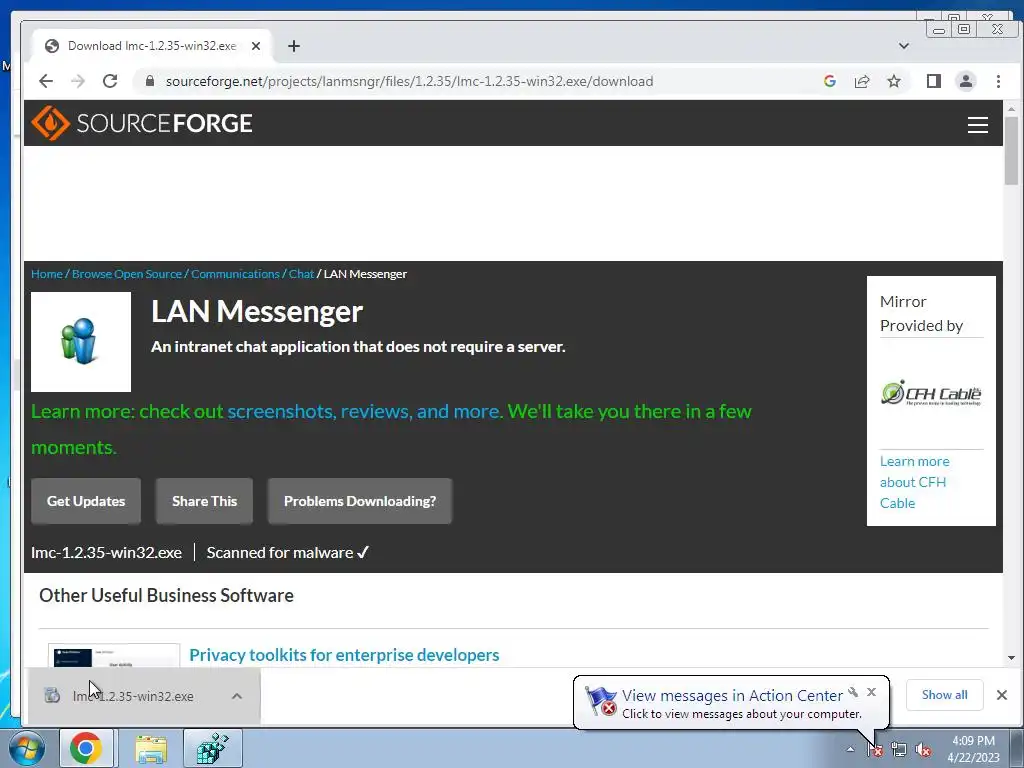Go back using the browser back arrow
The width and height of the screenshot is (1024, 768).
(x=46, y=81)
